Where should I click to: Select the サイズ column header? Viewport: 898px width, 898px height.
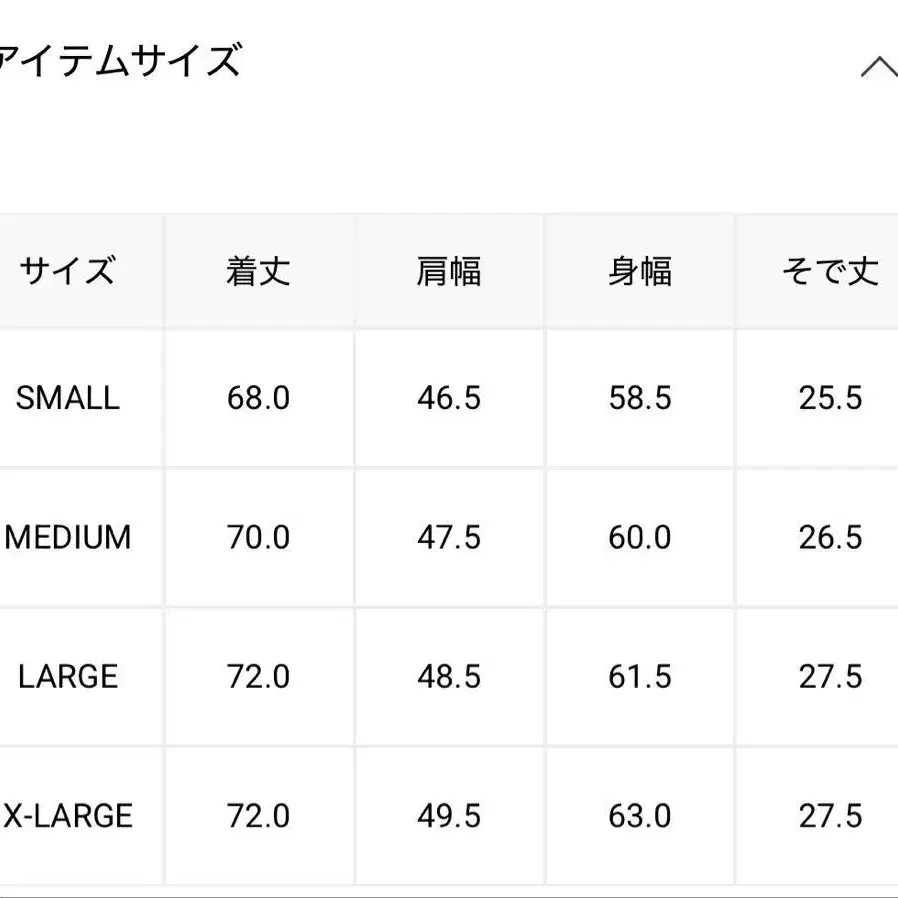(67, 271)
